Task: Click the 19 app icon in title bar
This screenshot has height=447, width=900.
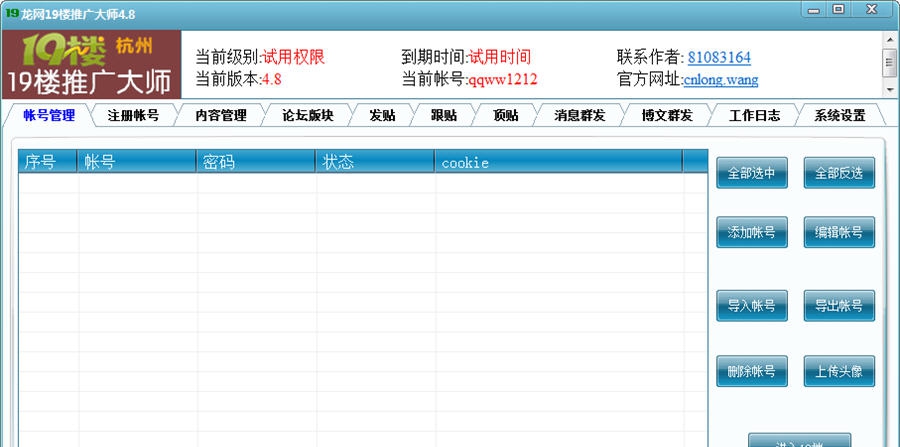Action: tap(11, 13)
